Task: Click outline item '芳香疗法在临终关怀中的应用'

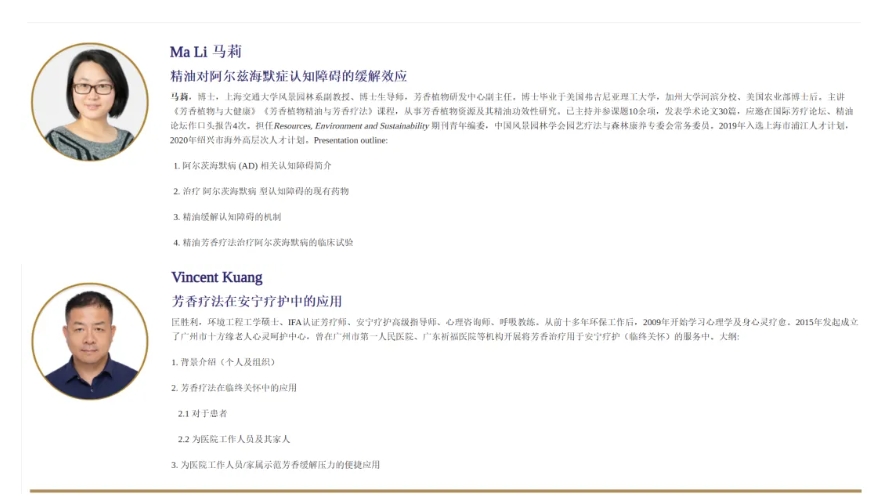Action: coord(237,388)
